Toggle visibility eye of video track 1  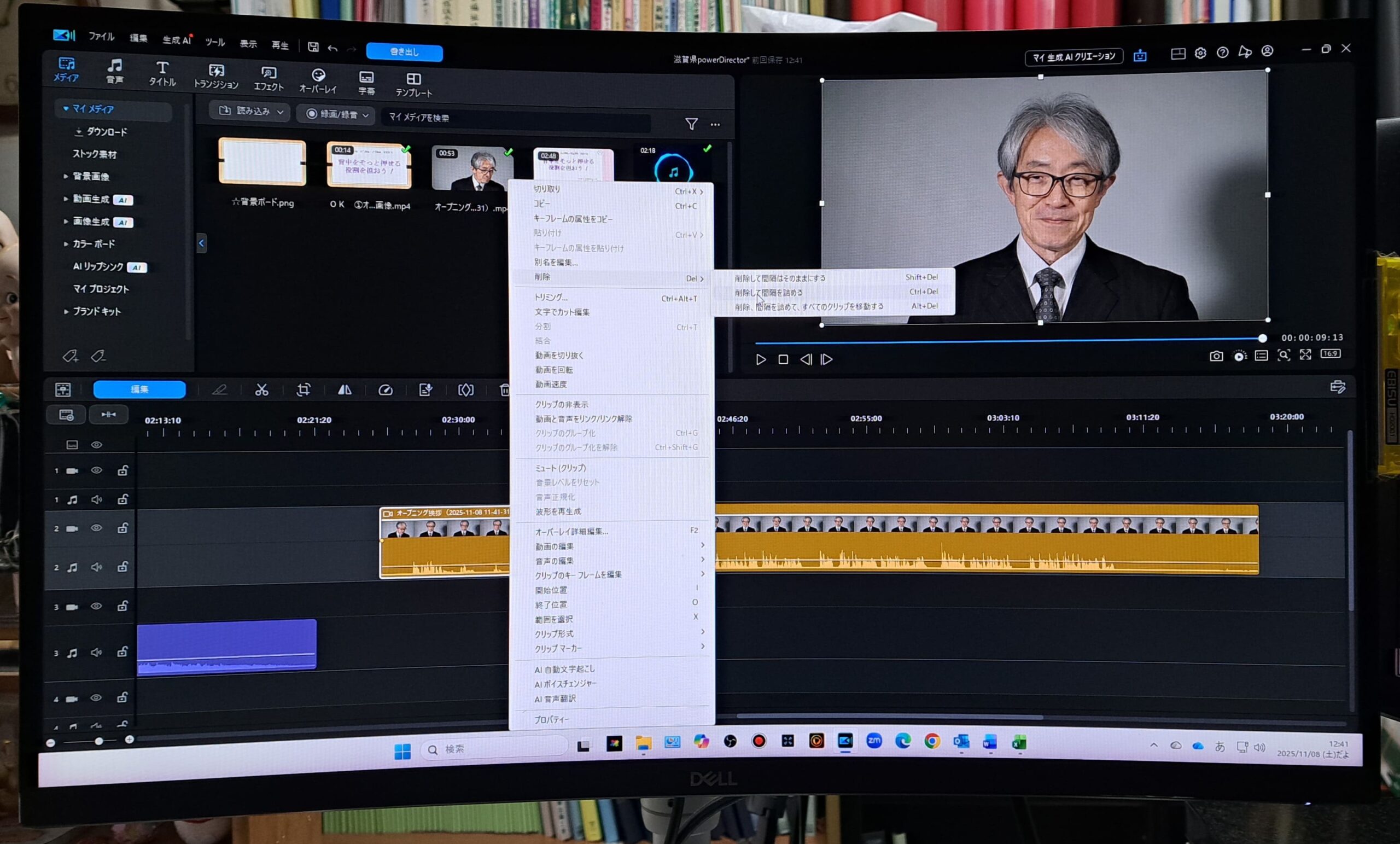[97, 470]
